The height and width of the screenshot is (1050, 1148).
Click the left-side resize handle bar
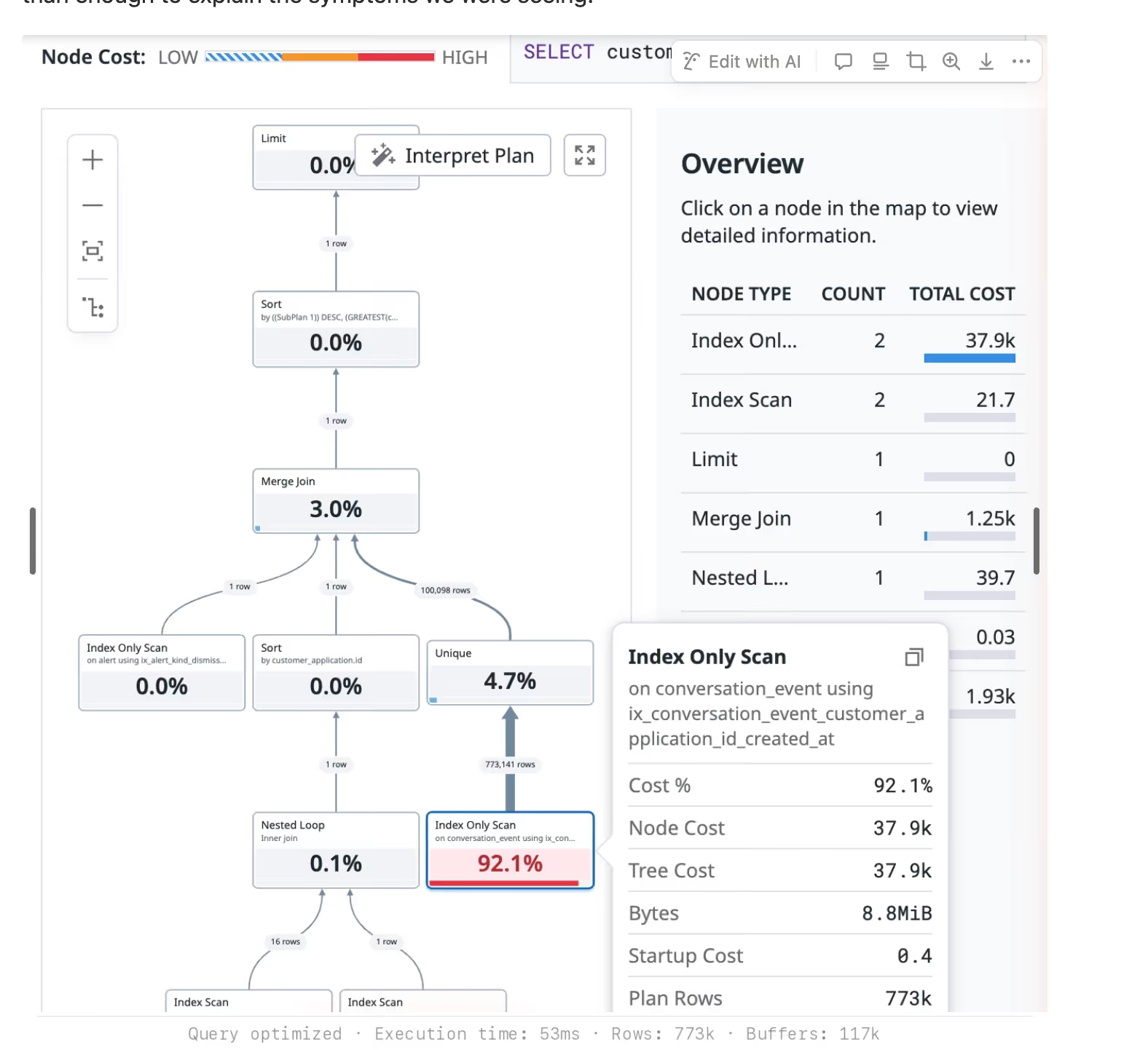[33, 541]
